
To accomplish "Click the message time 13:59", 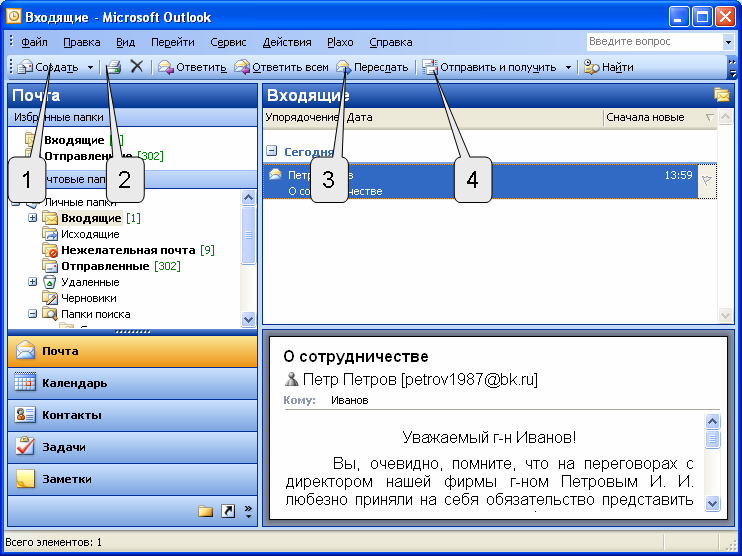I will click(x=679, y=175).
